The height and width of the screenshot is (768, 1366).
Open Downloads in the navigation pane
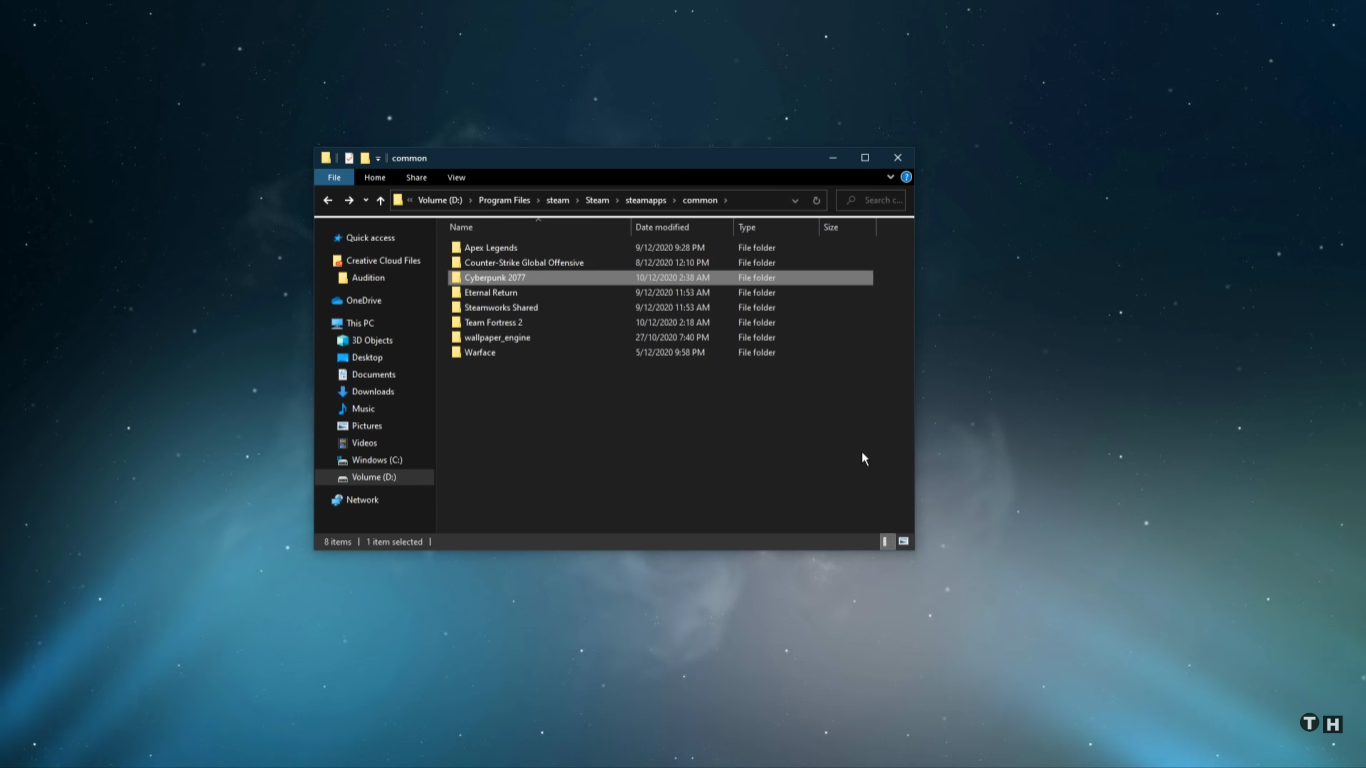click(373, 392)
